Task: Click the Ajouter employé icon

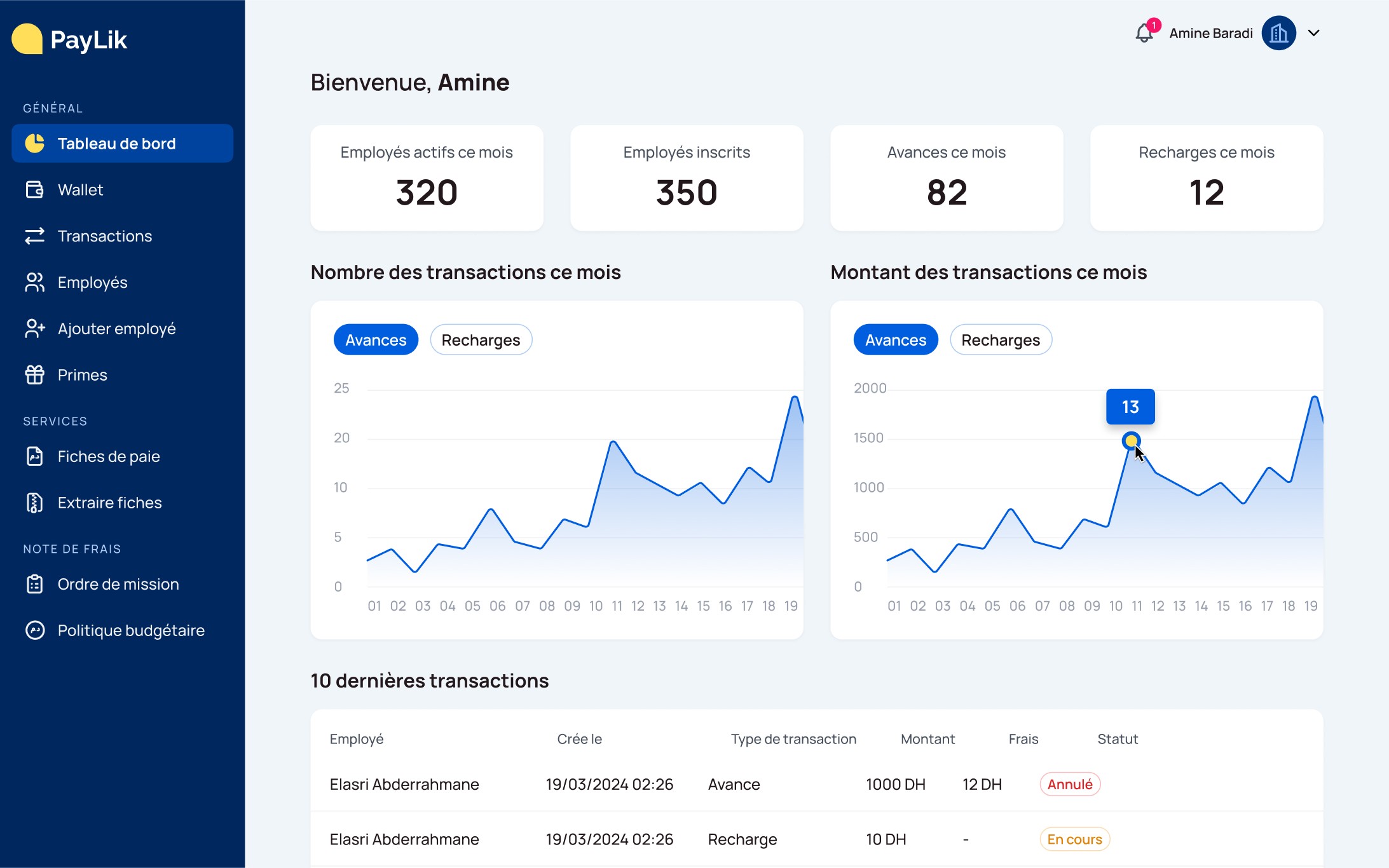Action: (35, 329)
